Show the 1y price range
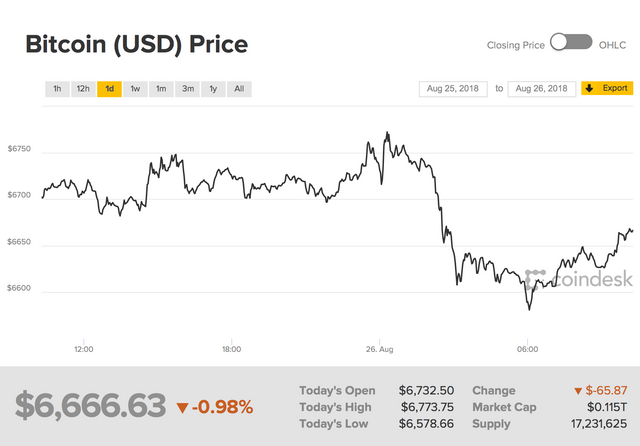The width and height of the screenshot is (640, 446). (x=213, y=89)
